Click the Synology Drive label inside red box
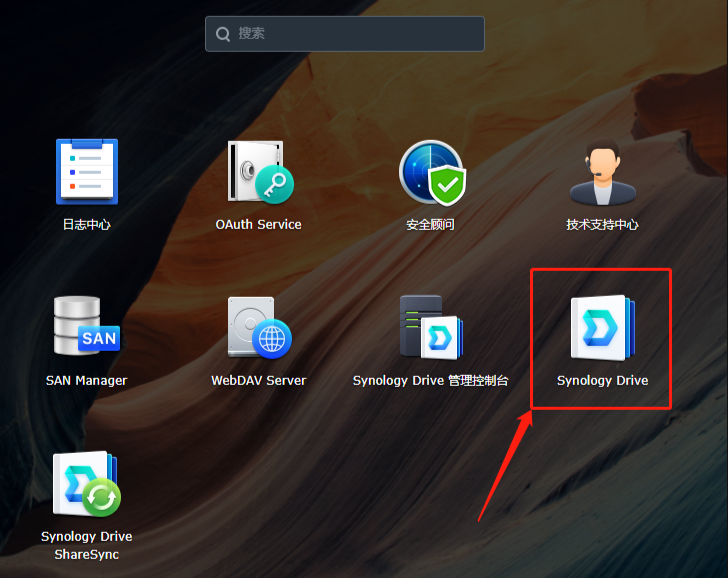 [x=602, y=381]
